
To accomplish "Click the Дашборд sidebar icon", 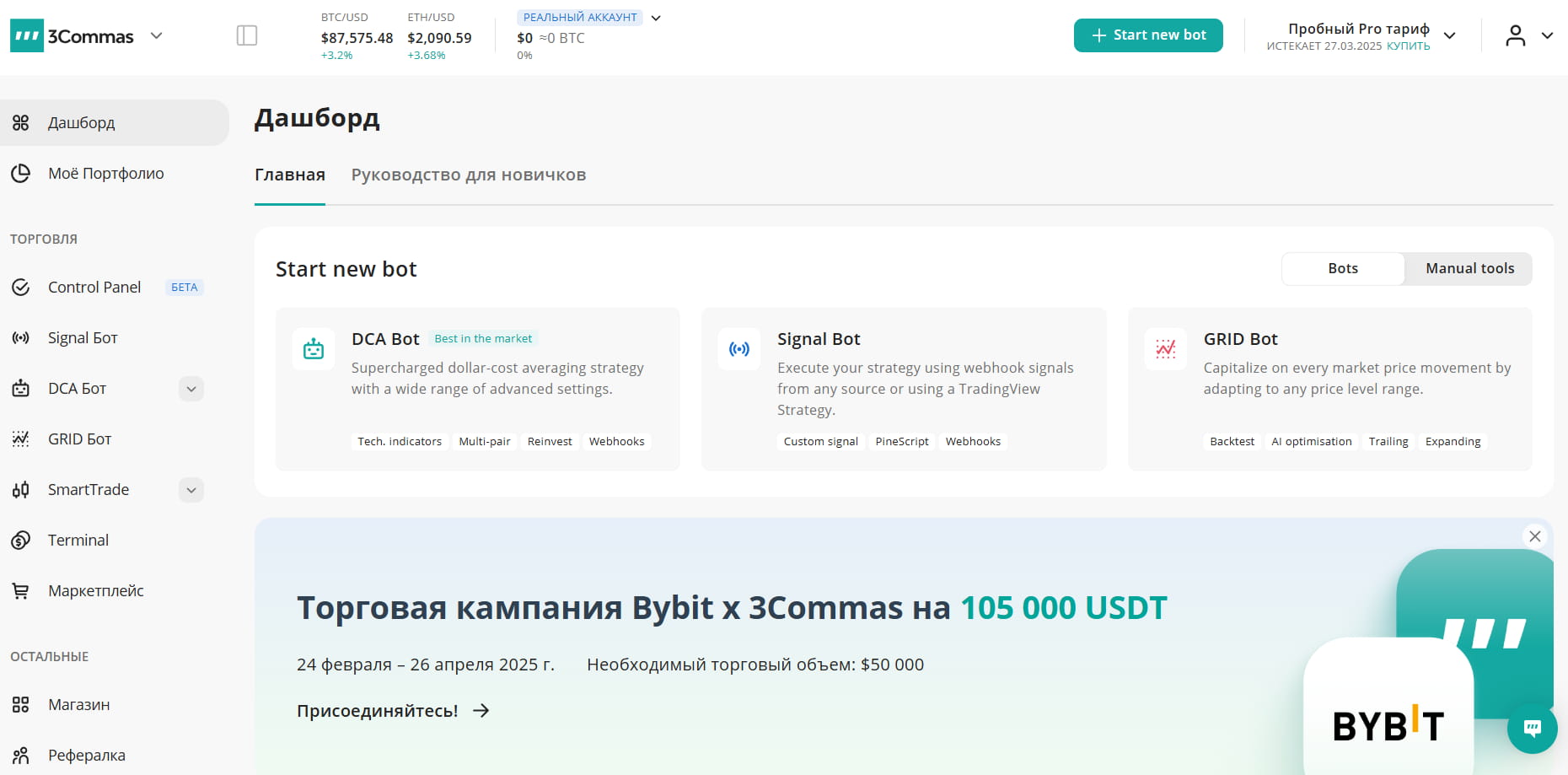I will click(x=21, y=123).
